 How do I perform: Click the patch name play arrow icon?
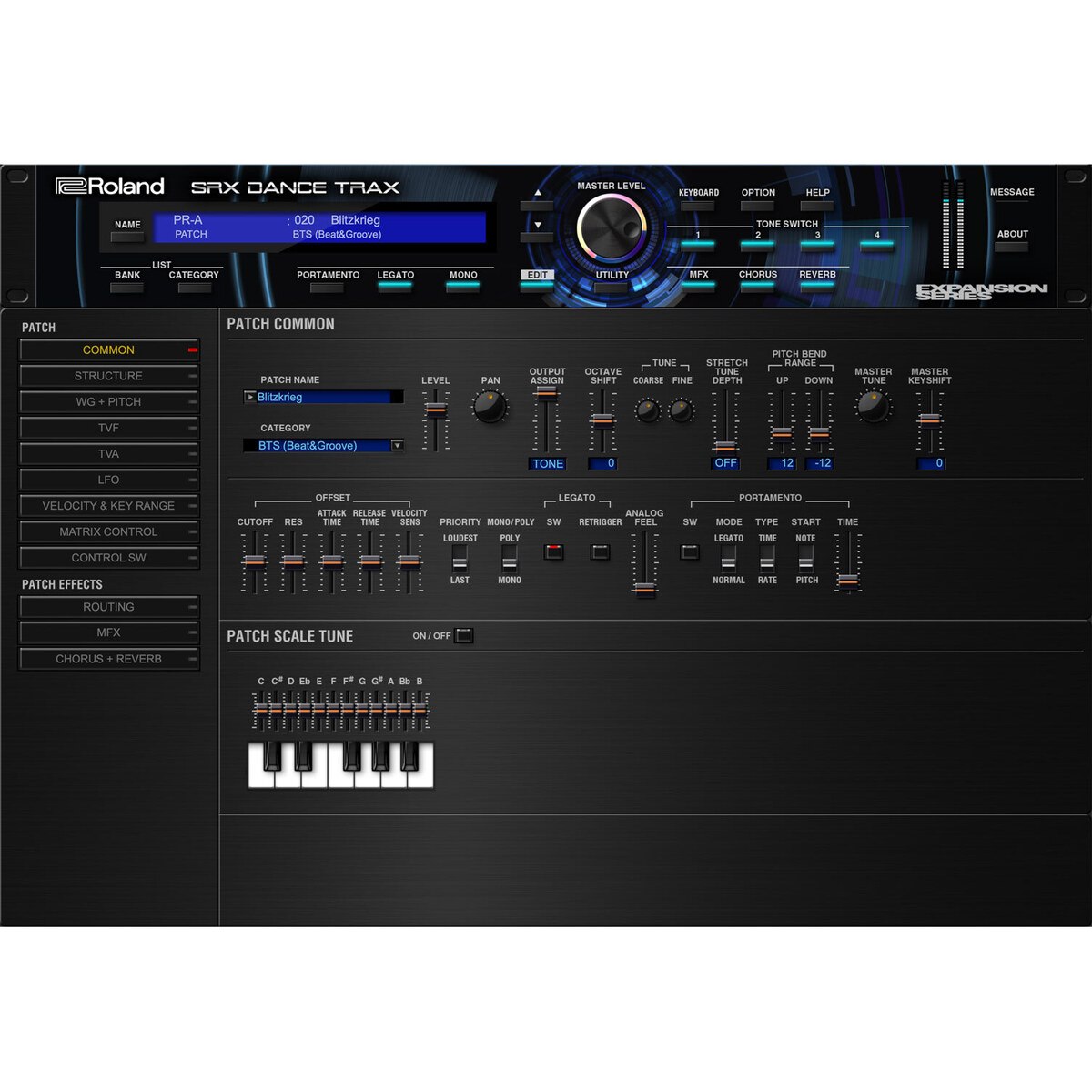(x=250, y=397)
